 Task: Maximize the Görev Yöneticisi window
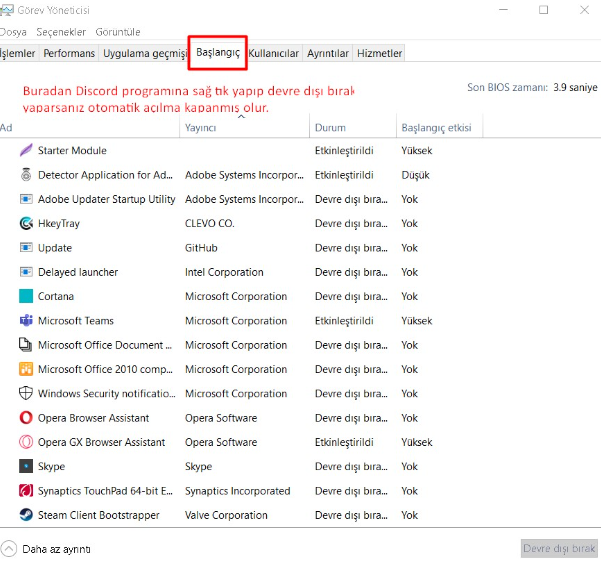click(x=544, y=10)
